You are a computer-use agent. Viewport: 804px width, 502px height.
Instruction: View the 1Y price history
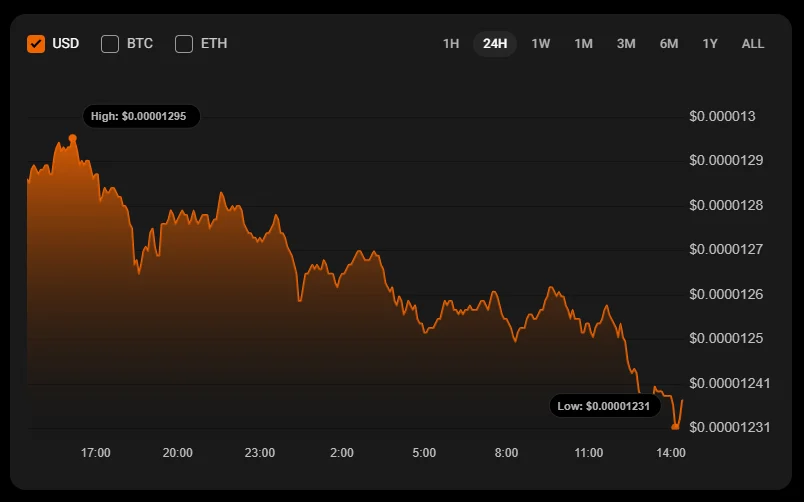[x=710, y=44]
